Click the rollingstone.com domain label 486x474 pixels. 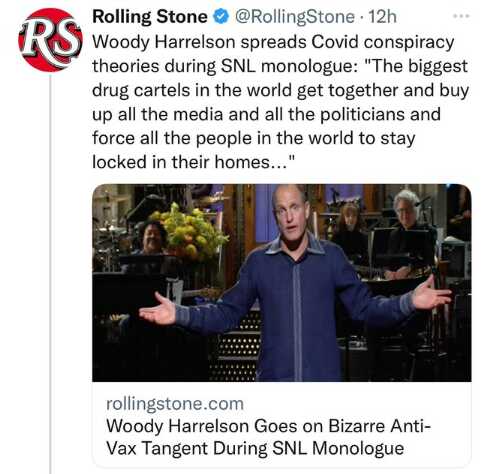[175, 404]
